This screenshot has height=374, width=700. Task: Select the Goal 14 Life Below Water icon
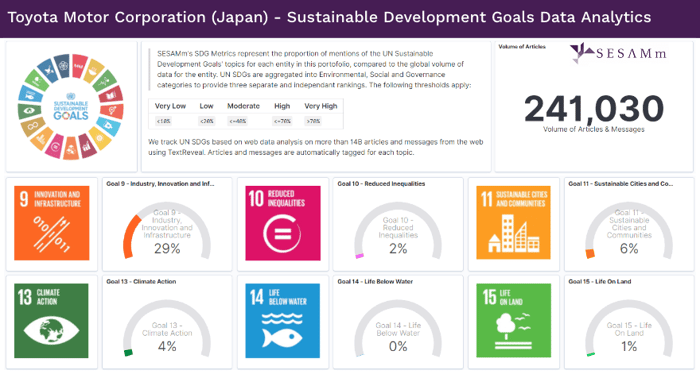[283, 321]
